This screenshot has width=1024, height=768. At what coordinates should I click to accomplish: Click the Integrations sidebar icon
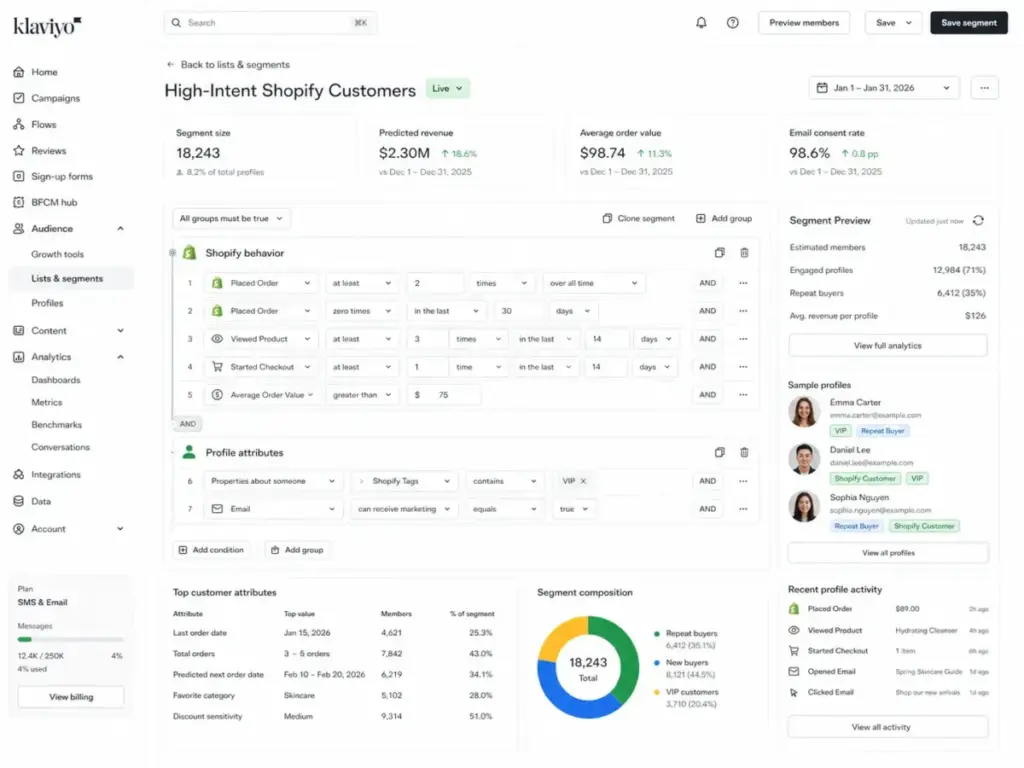point(19,475)
